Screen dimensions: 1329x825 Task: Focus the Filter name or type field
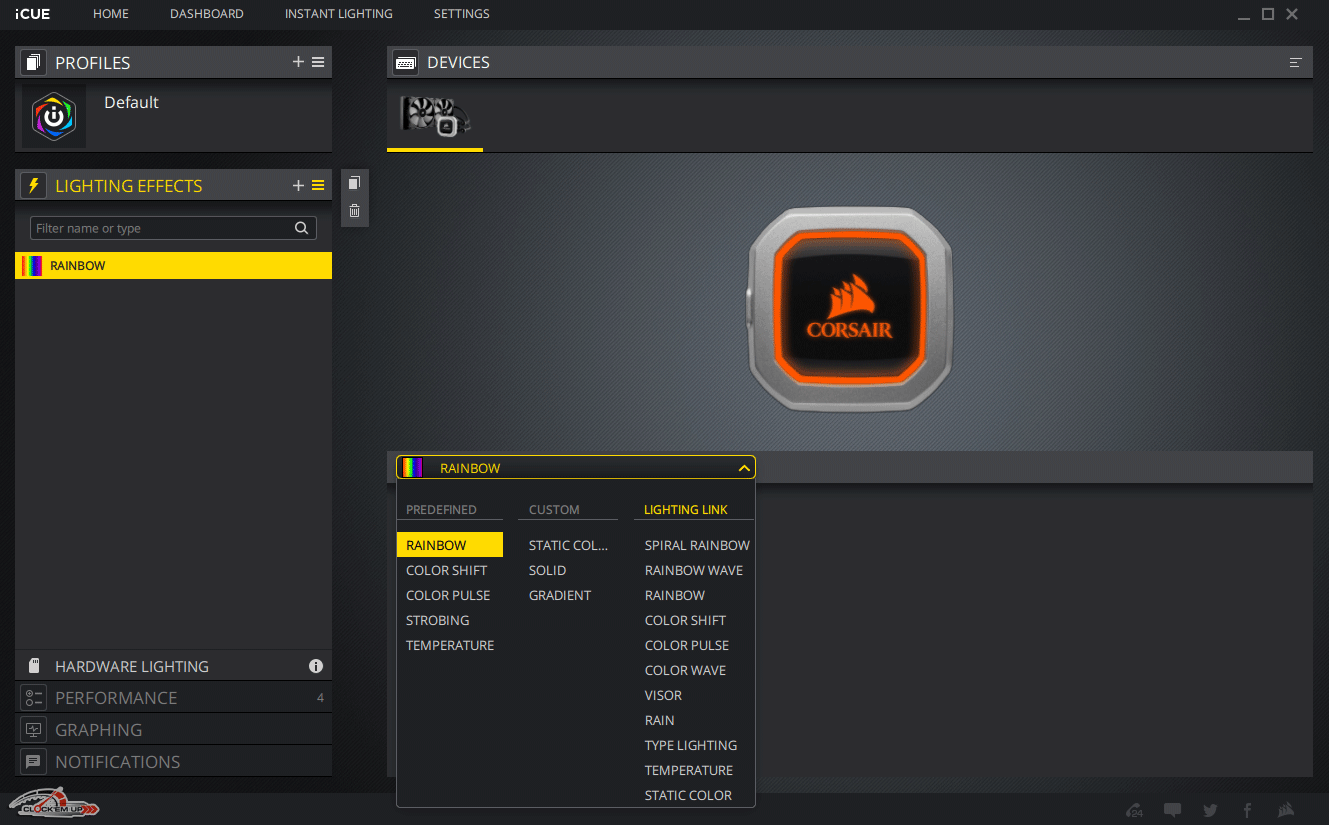click(173, 228)
